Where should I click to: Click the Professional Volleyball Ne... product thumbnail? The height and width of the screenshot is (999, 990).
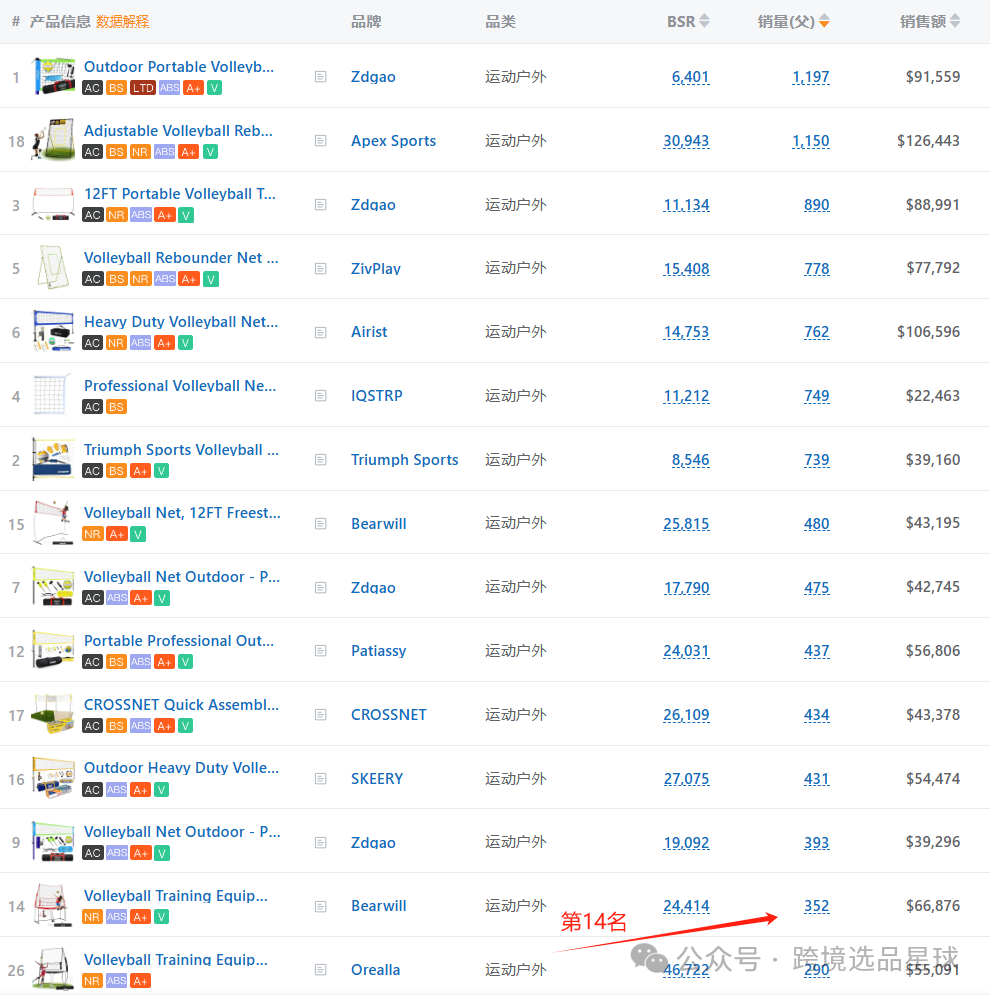(50, 395)
